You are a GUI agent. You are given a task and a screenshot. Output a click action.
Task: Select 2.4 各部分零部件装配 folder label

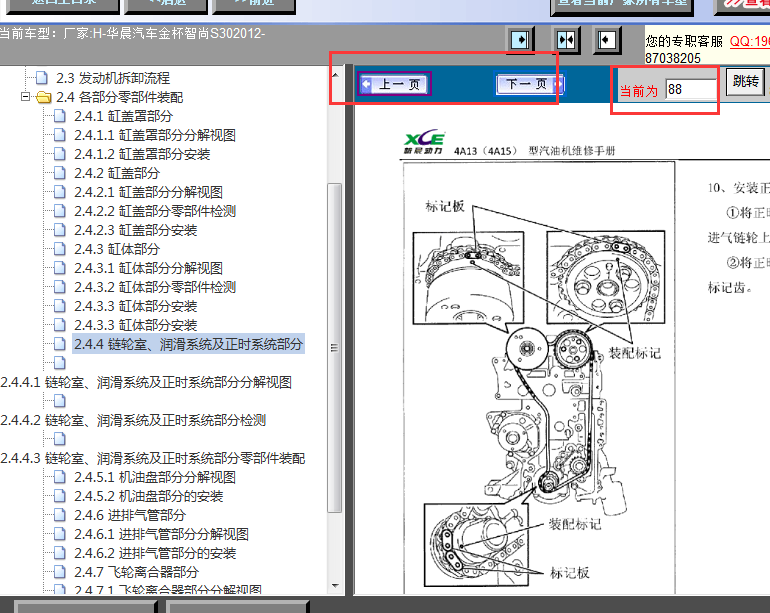119,97
